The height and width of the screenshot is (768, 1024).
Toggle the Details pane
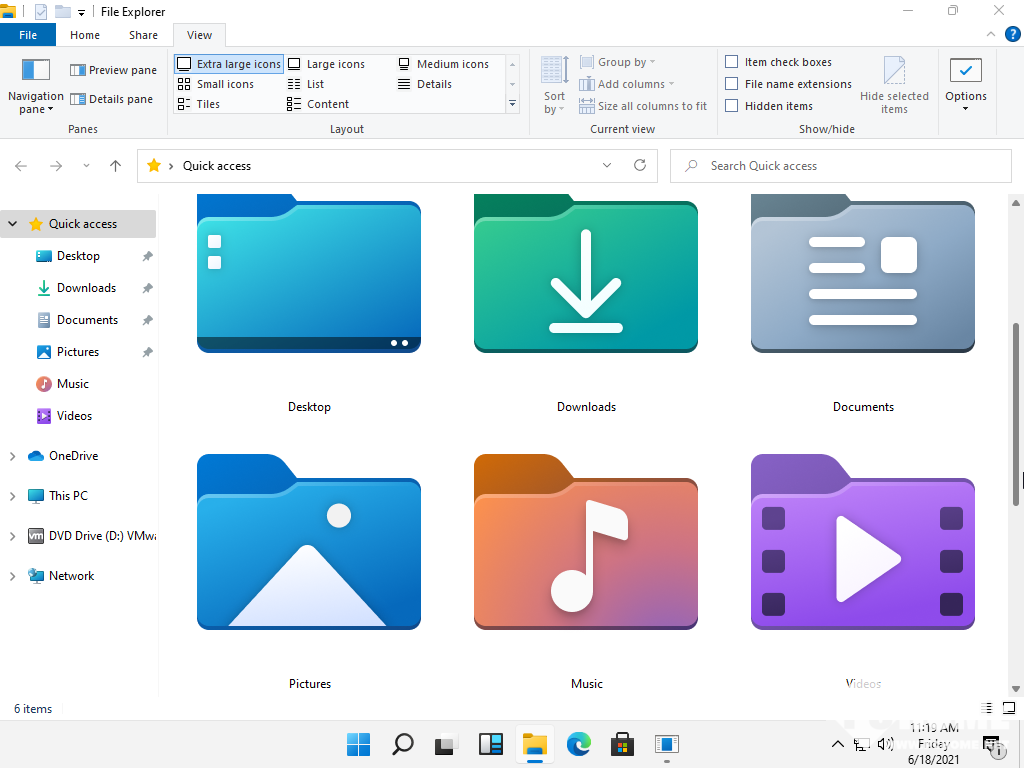111,99
